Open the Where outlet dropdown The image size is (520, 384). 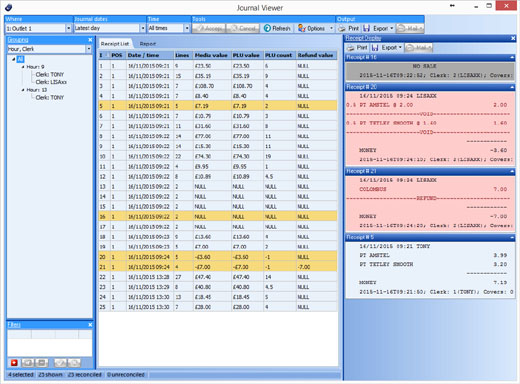[x=68, y=28]
